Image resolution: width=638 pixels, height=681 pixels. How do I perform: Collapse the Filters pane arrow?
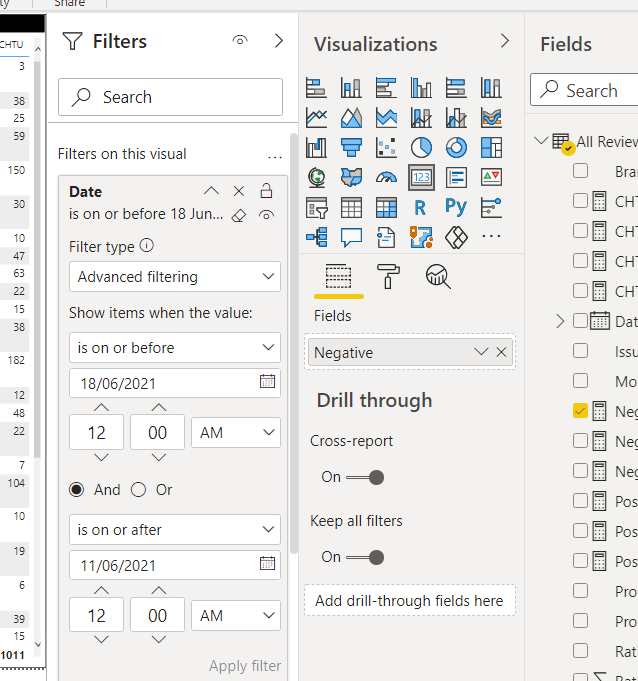(279, 41)
